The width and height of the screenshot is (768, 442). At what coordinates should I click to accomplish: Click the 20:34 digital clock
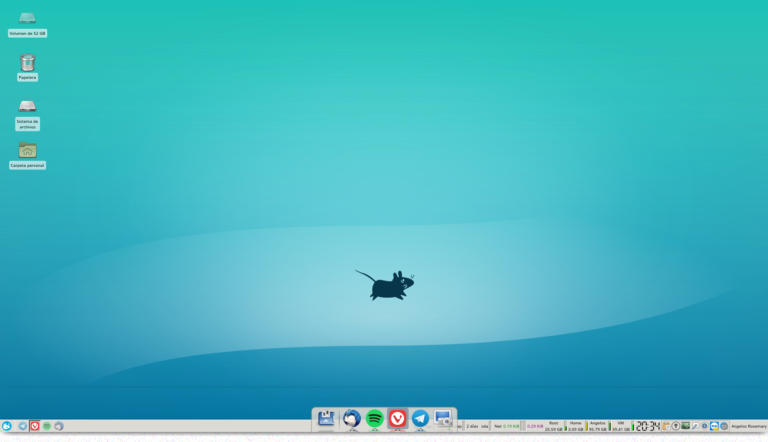pos(648,426)
